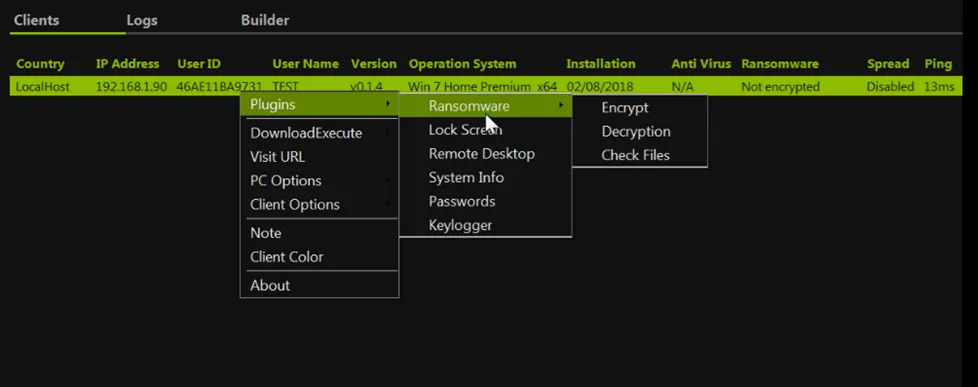Open the Plugins submenu entry
This screenshot has width=978, height=387.
click(x=319, y=104)
